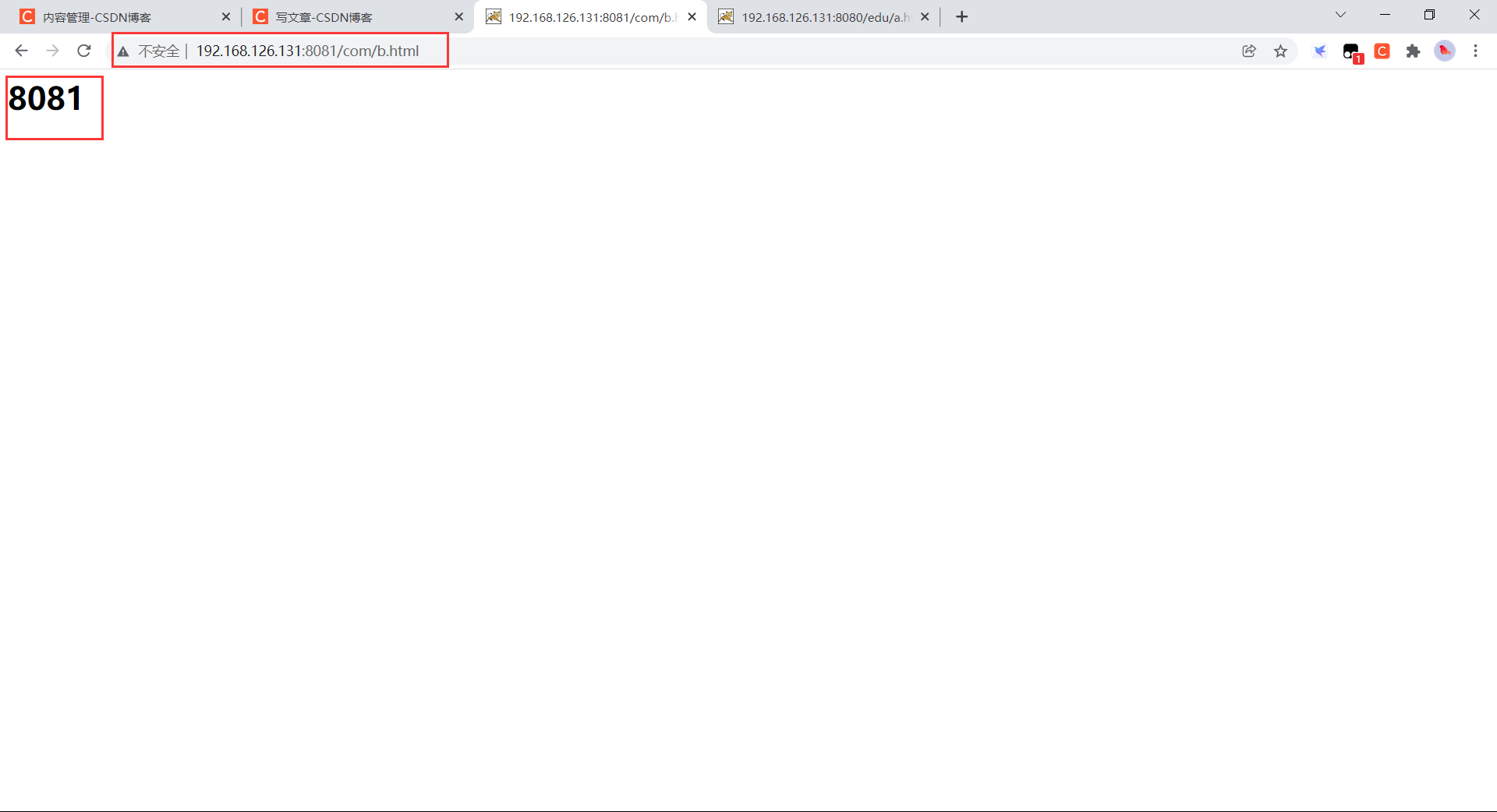Click the not-secure warning icon
The height and width of the screenshot is (812, 1497).
[123, 51]
